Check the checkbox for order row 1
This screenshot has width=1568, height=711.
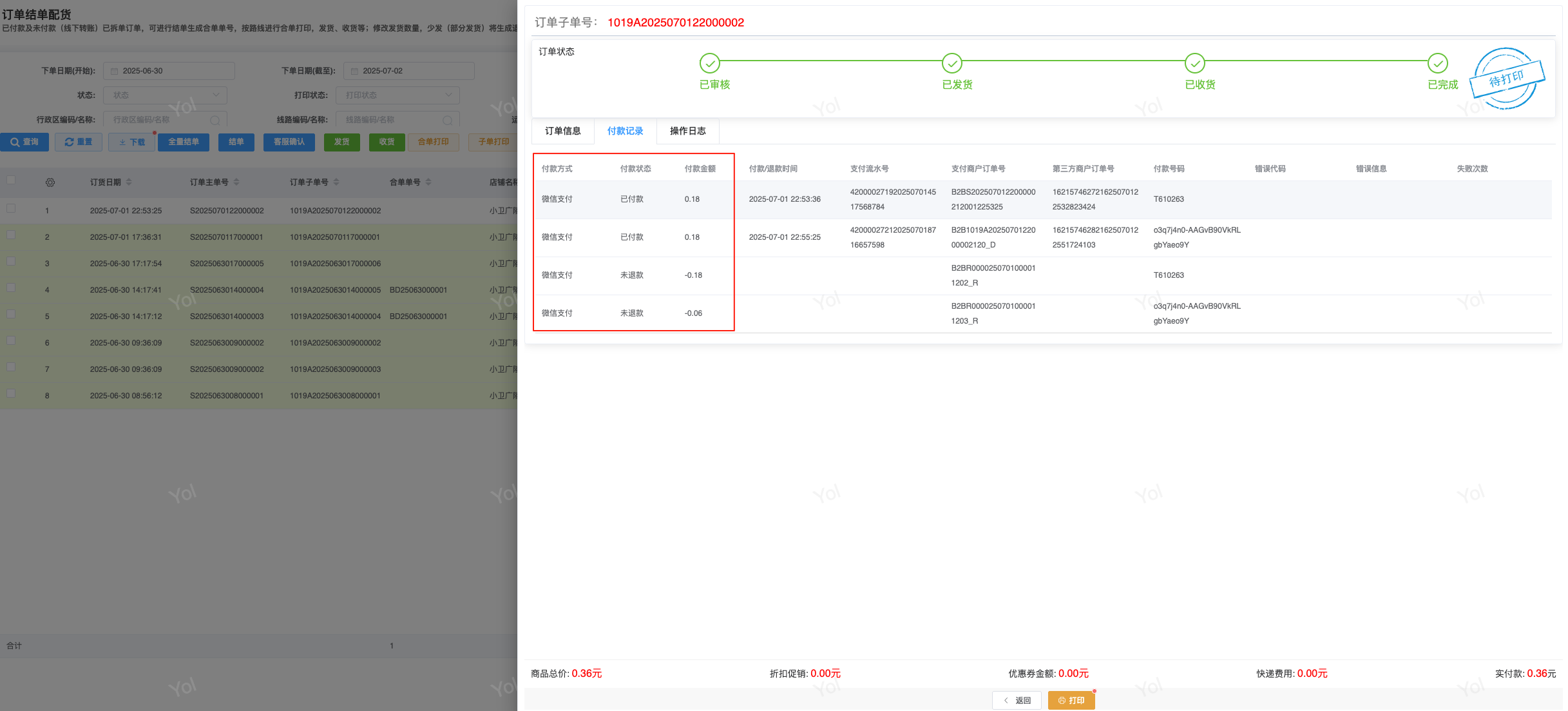pyautogui.click(x=11, y=208)
